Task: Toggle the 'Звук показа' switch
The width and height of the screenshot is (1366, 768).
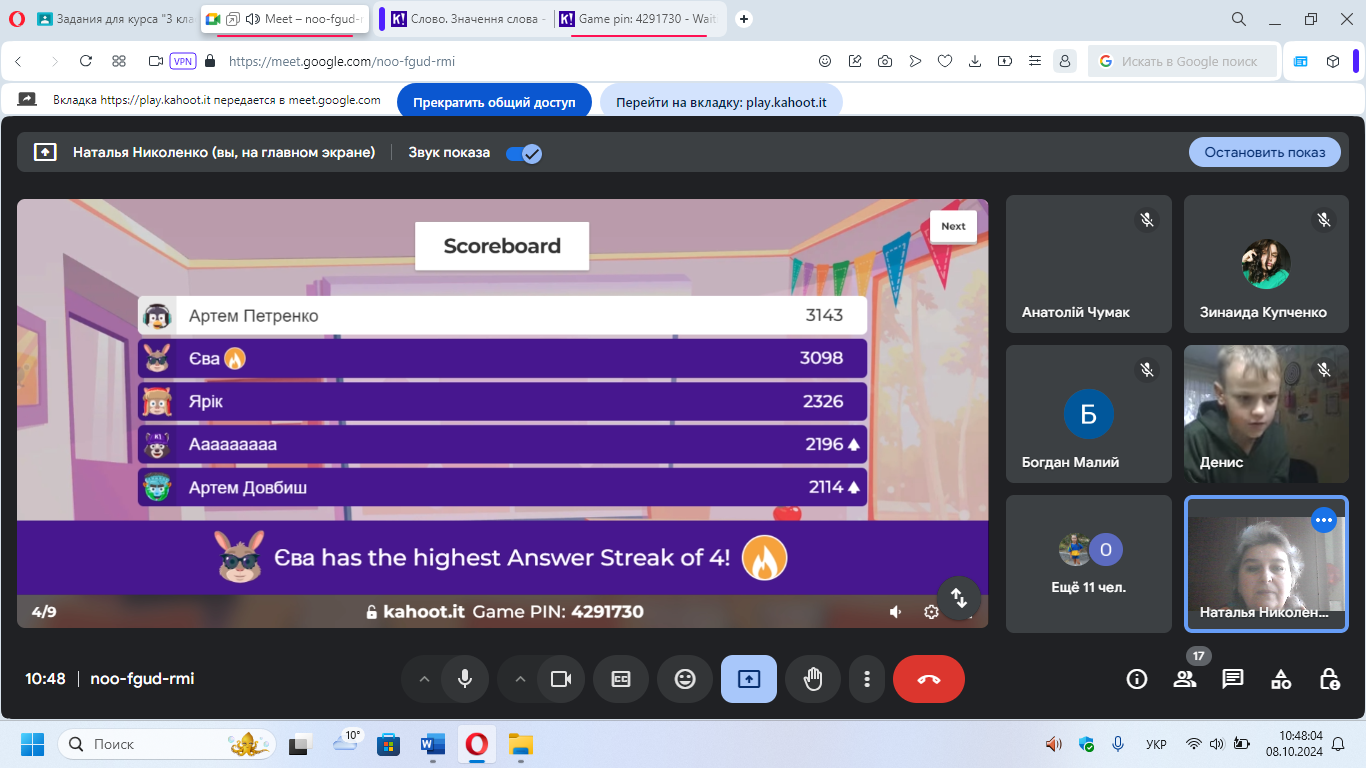Action: (x=523, y=153)
